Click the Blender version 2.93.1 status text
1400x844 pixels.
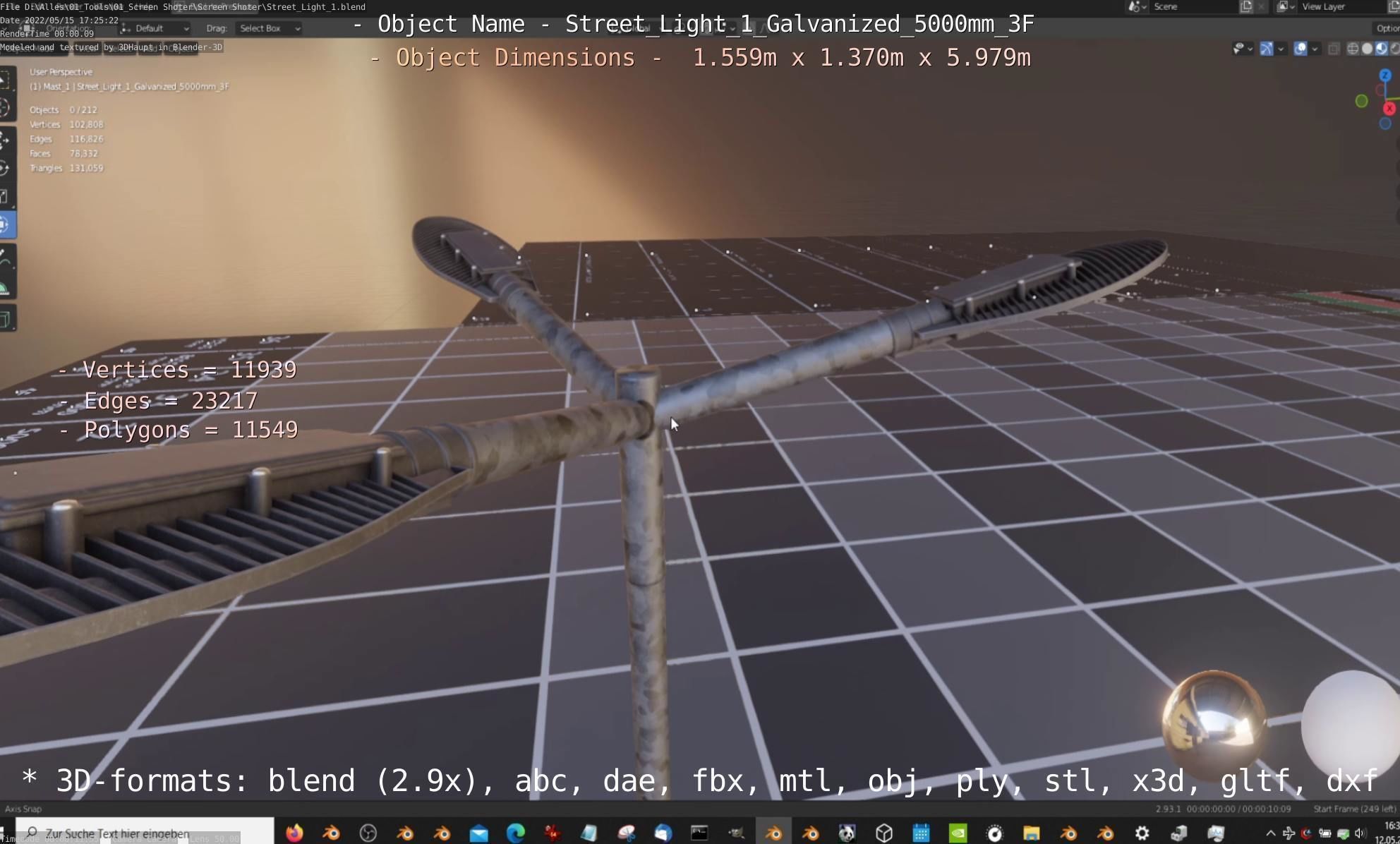pos(1169,809)
